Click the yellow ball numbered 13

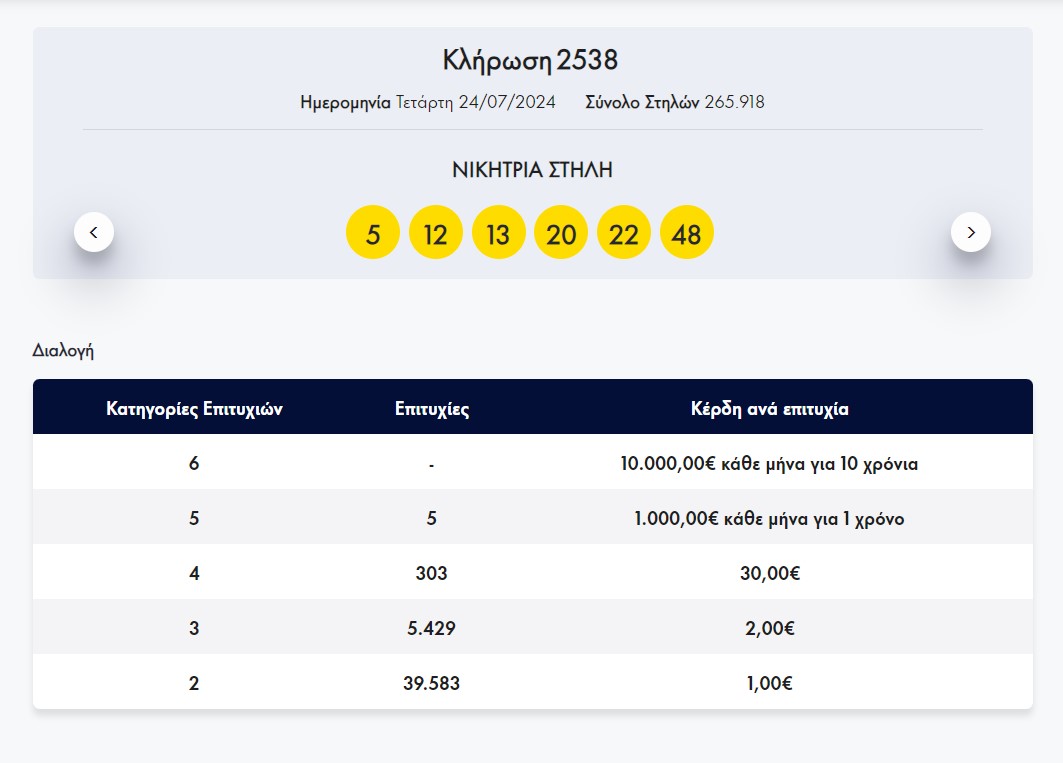498,233
